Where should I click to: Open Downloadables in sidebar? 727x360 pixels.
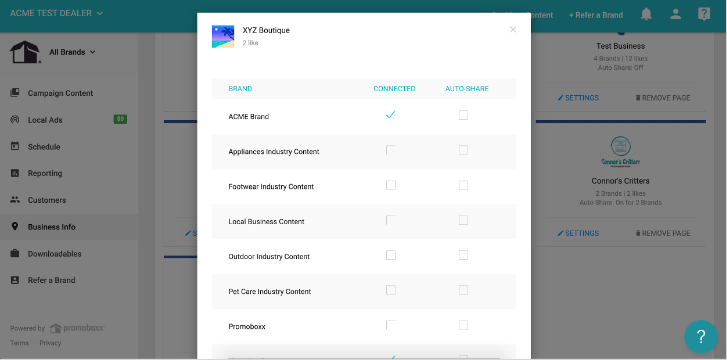(55, 254)
